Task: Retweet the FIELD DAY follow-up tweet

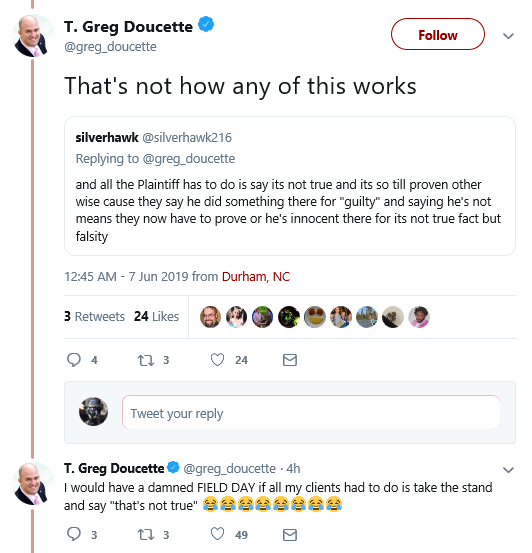Action: [x=146, y=535]
